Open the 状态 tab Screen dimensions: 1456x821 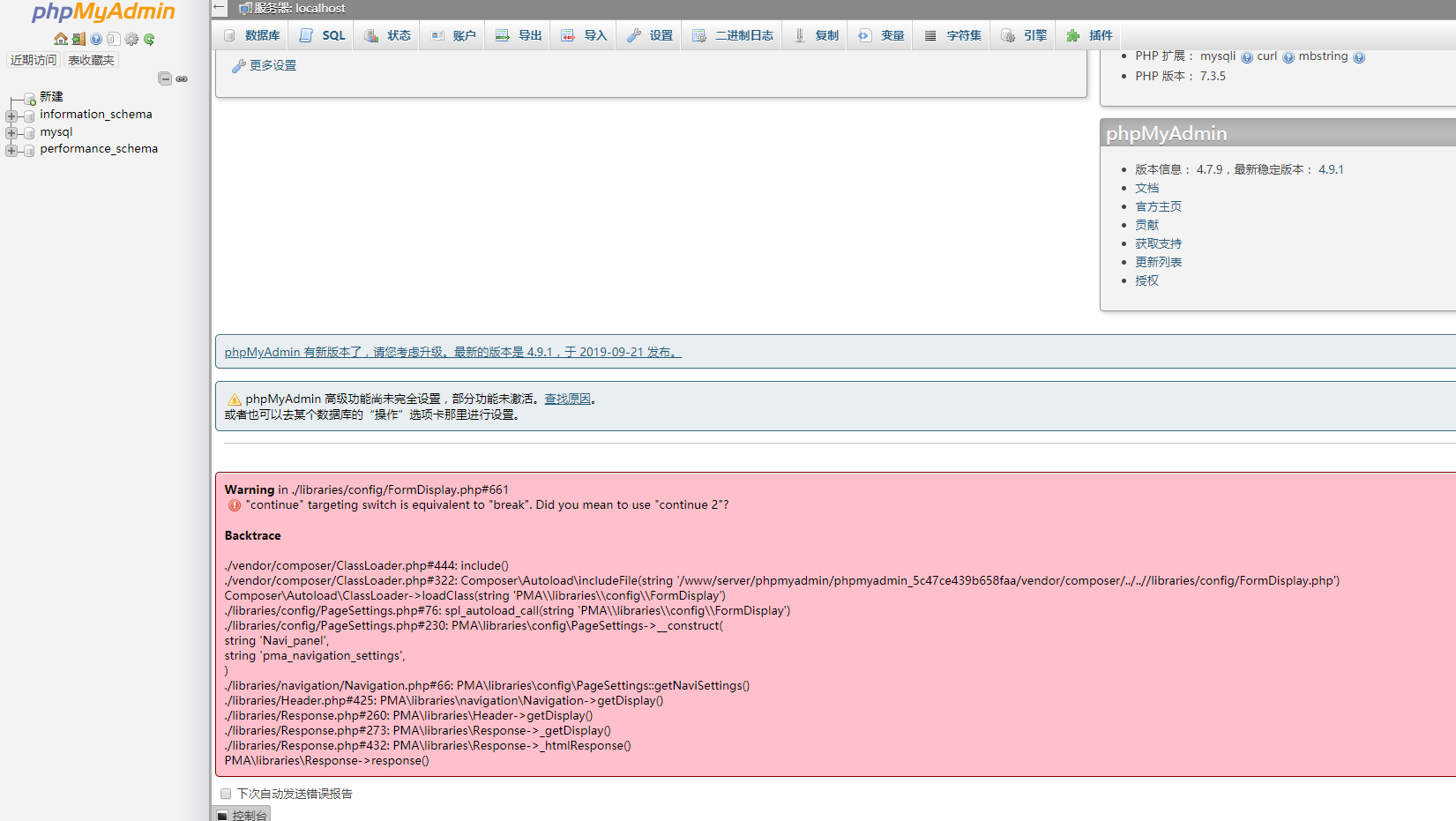coord(387,35)
